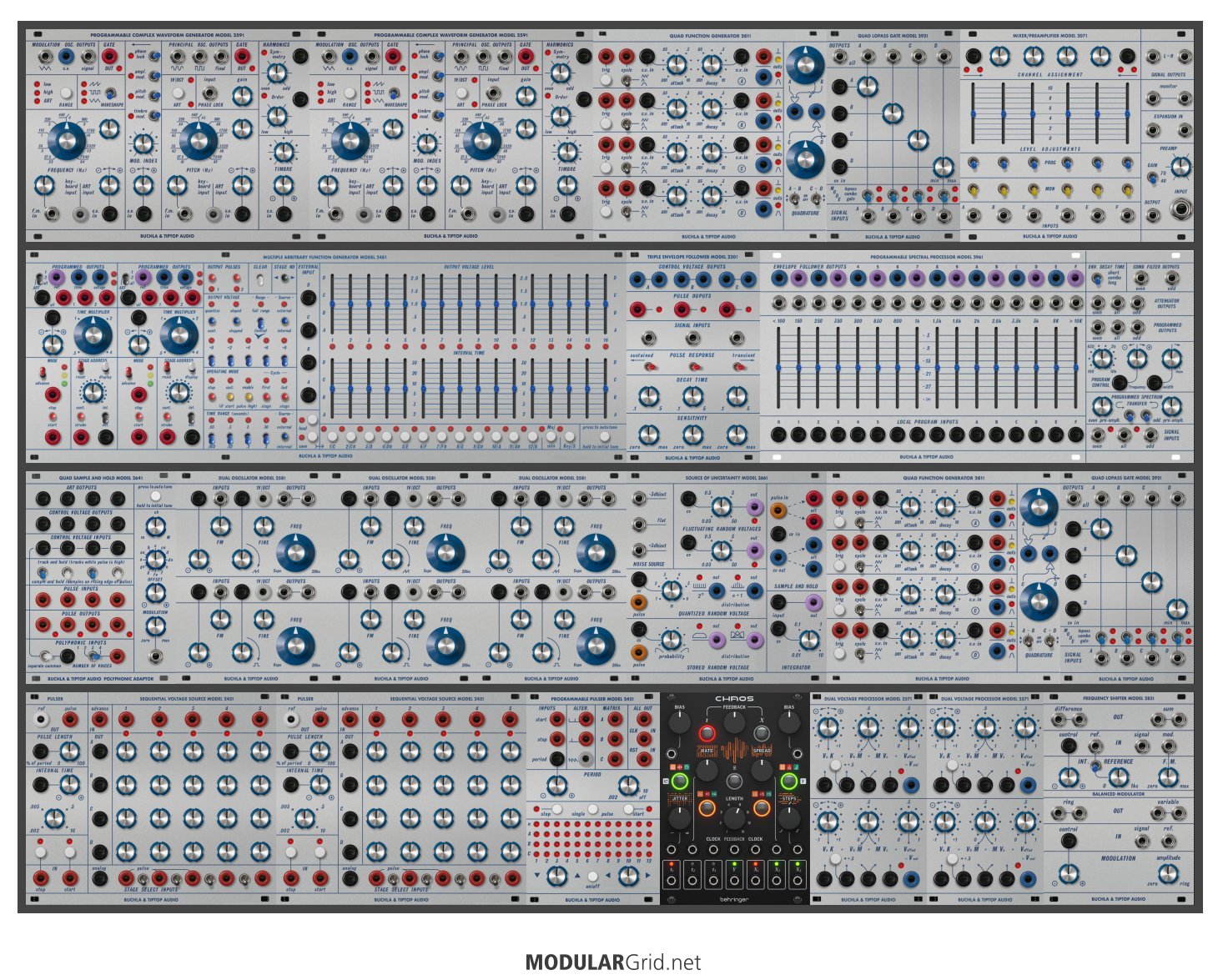Click white auto tune button on Quad Sample and Hold

pos(155,496)
